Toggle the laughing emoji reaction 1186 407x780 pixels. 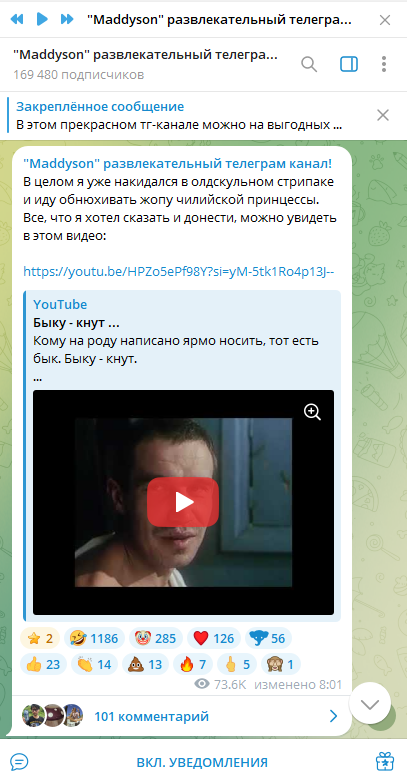tap(94, 638)
